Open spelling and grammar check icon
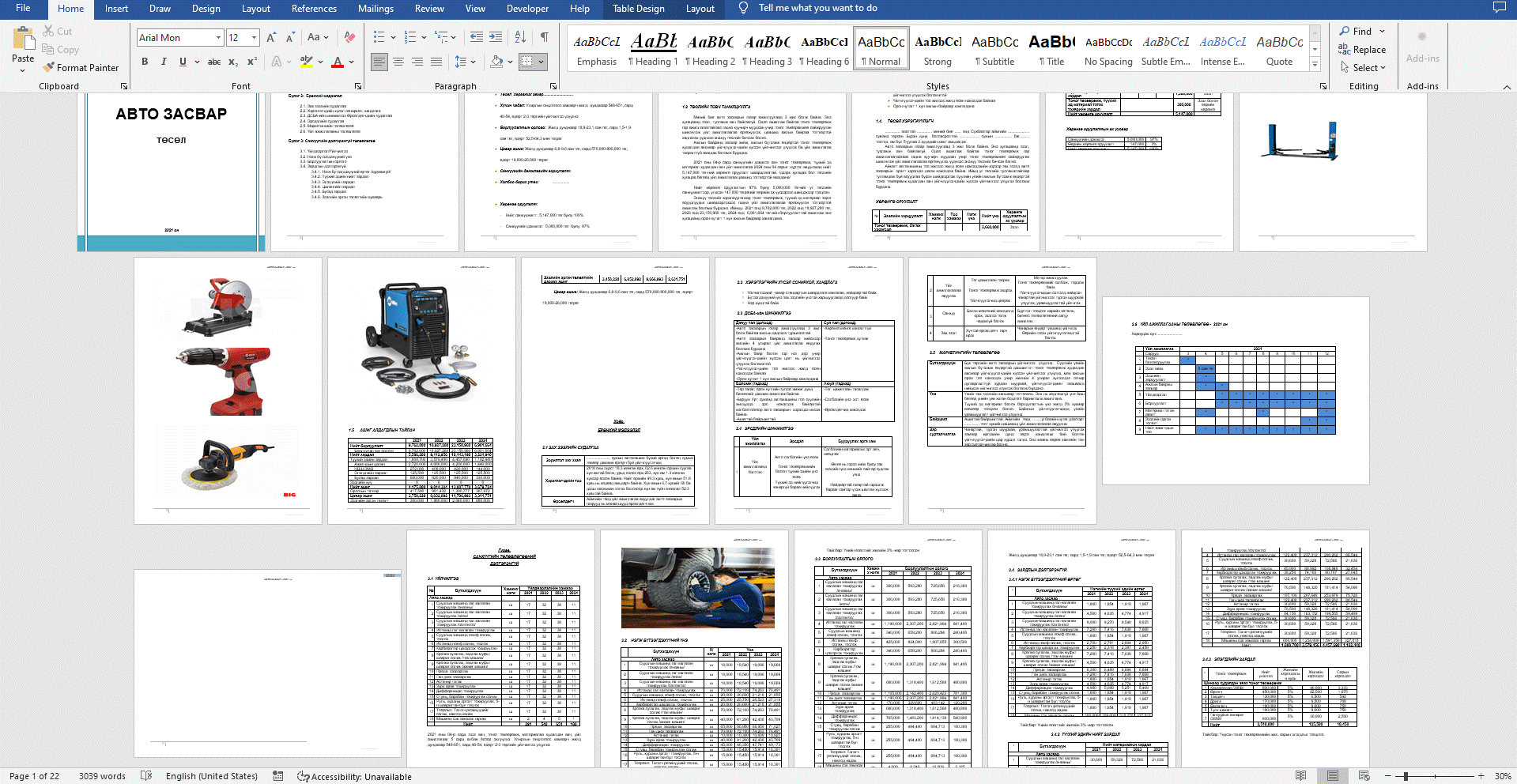 click(x=146, y=776)
